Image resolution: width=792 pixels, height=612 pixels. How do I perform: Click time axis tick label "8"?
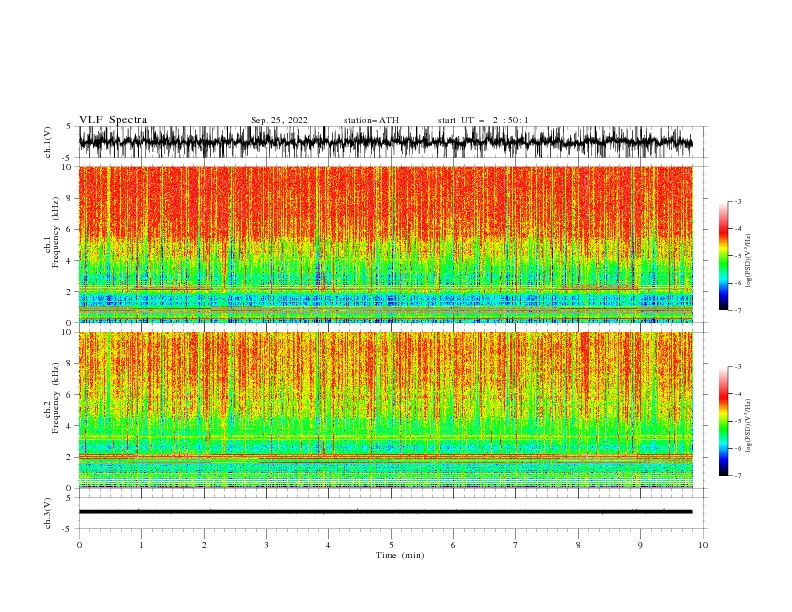578,545
